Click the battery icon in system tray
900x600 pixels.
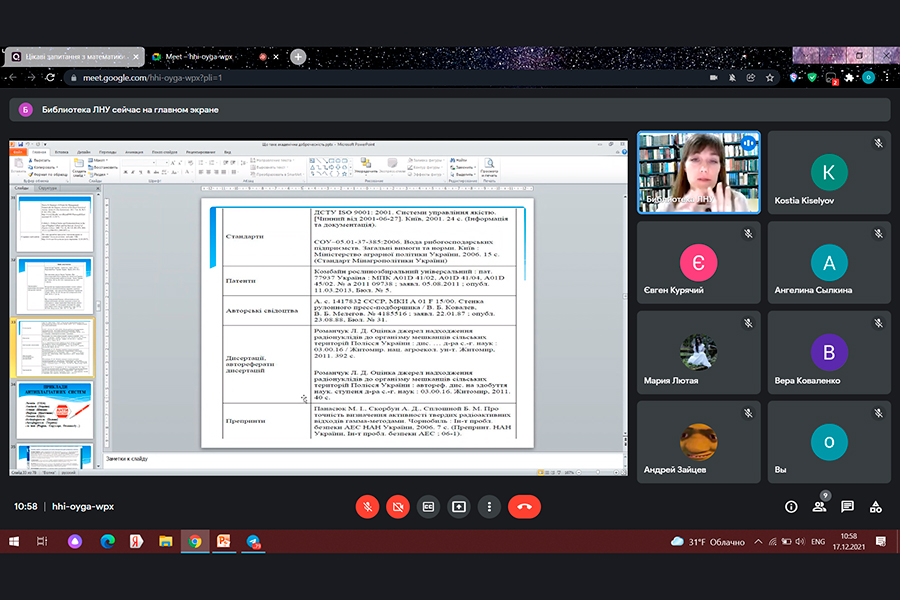pos(786,541)
